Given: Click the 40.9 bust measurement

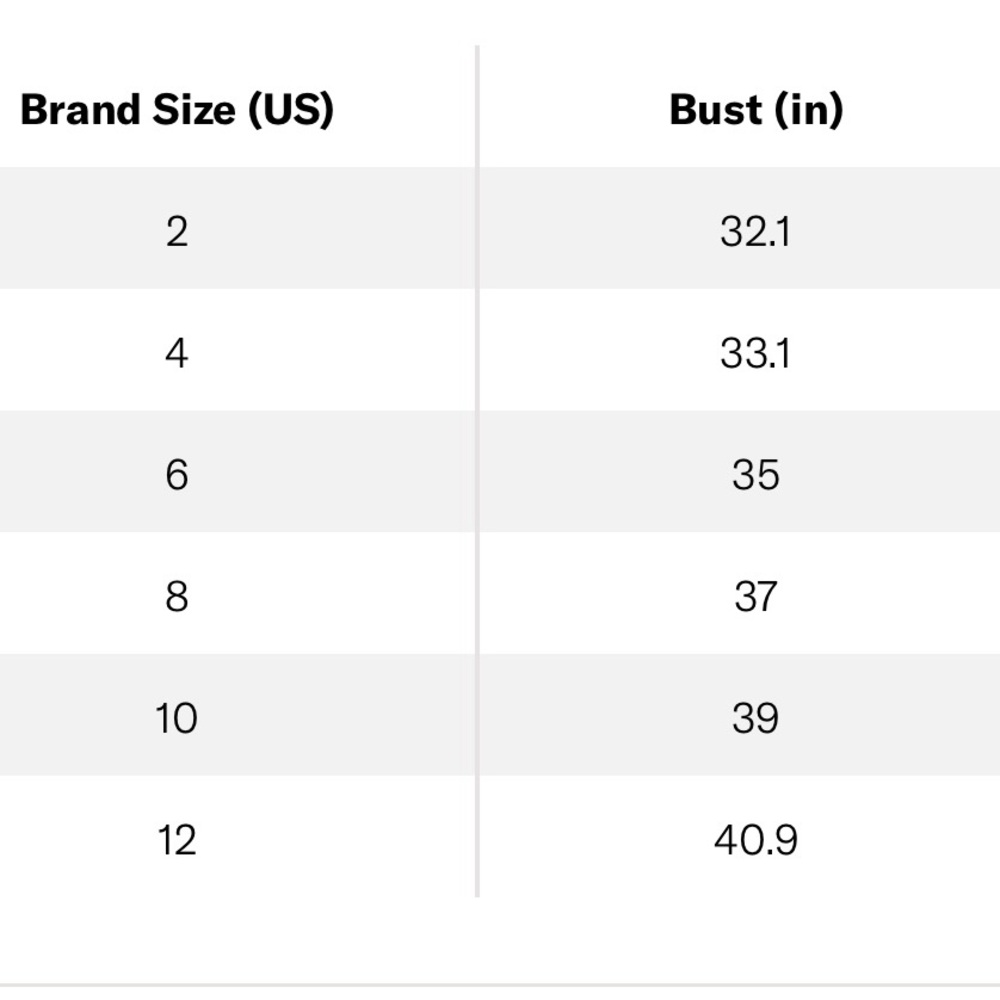Looking at the screenshot, I should [x=756, y=841].
